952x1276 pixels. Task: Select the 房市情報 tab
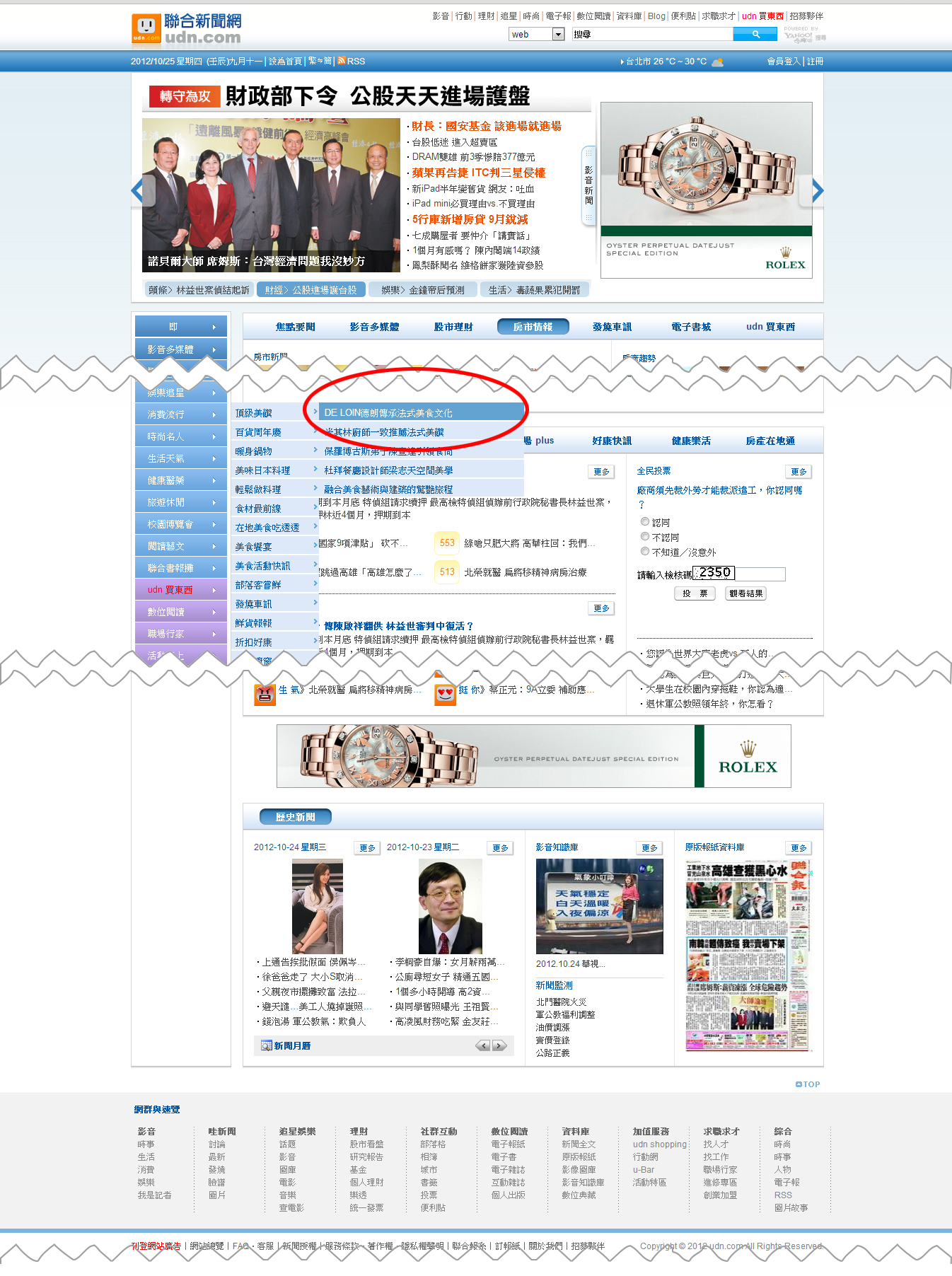pyautogui.click(x=533, y=326)
